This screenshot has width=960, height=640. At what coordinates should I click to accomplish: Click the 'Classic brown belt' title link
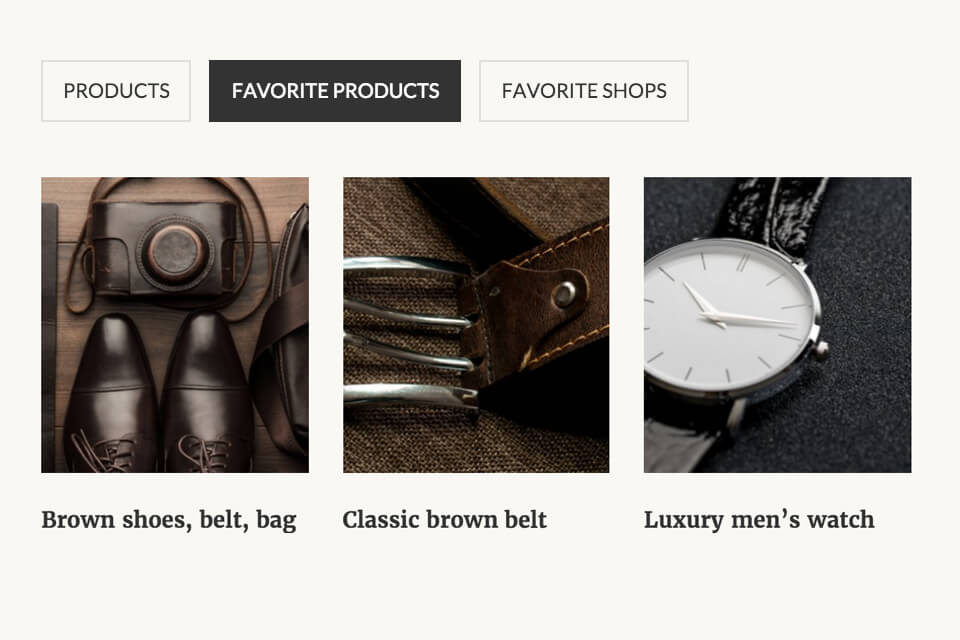pyautogui.click(x=444, y=520)
